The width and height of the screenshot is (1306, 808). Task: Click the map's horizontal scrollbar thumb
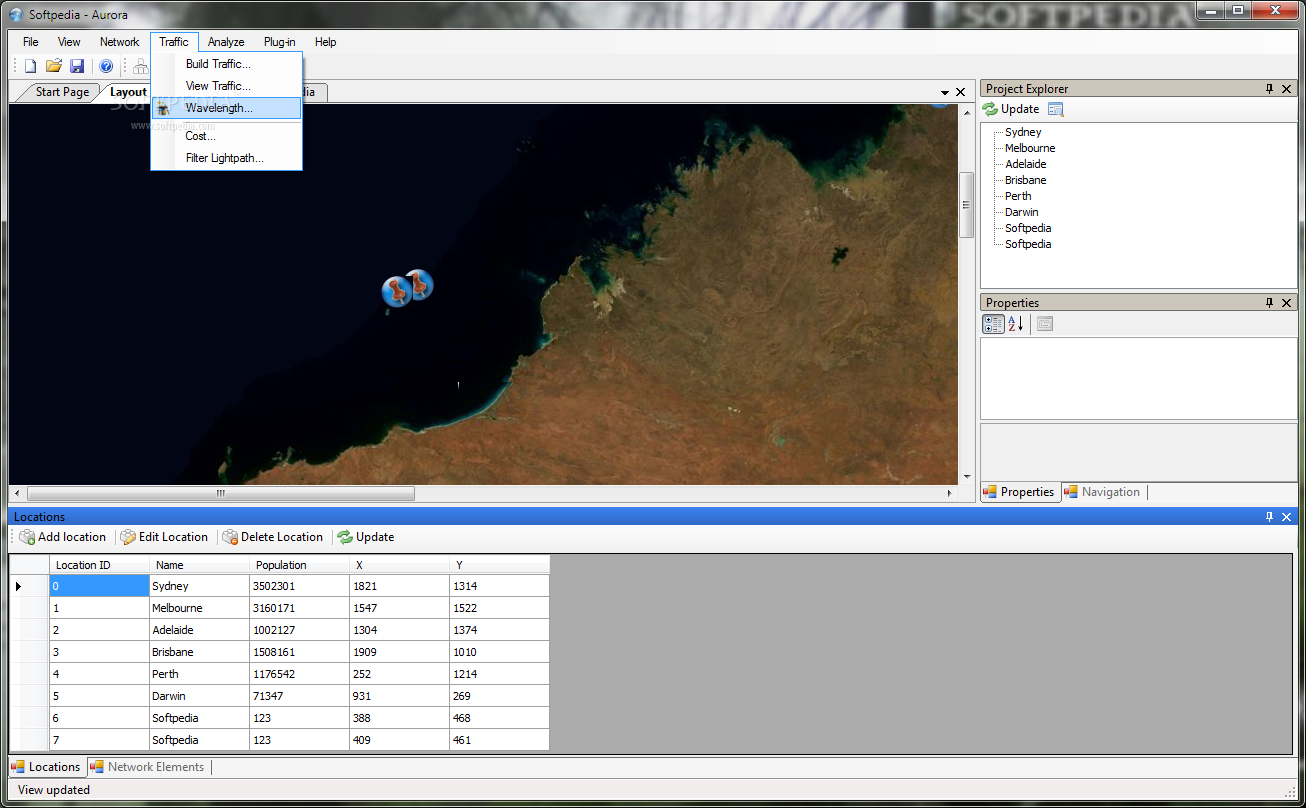click(x=221, y=493)
